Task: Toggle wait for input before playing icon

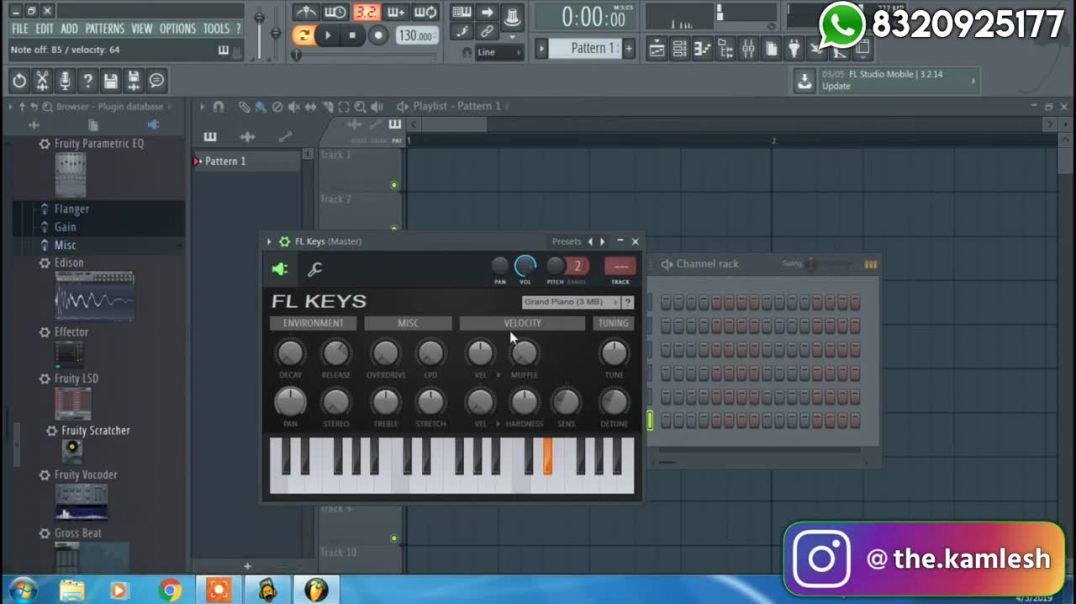Action: pyautogui.click(x=335, y=12)
